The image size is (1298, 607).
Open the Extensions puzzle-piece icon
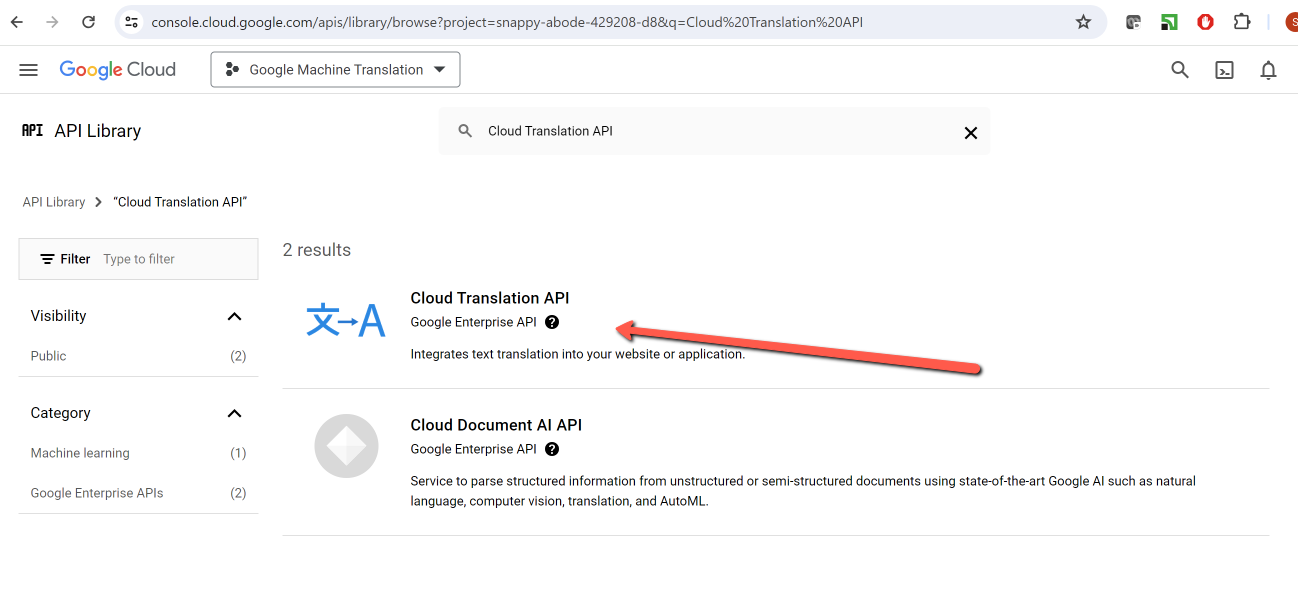(x=1242, y=22)
